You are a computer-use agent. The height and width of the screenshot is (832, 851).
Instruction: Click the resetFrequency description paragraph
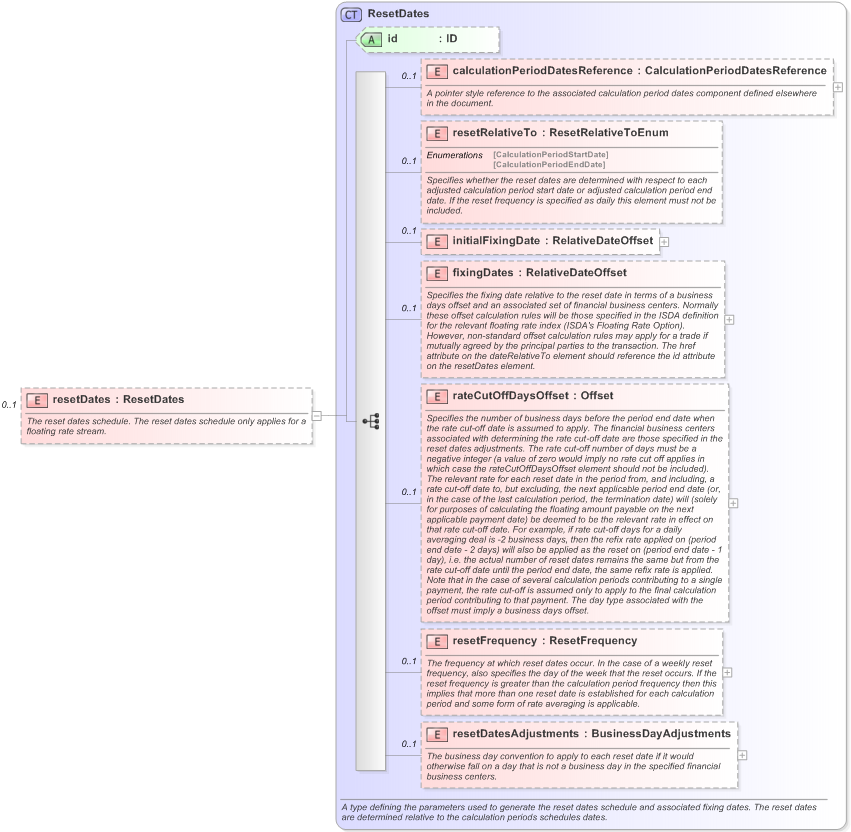pyautogui.click(x=571, y=683)
